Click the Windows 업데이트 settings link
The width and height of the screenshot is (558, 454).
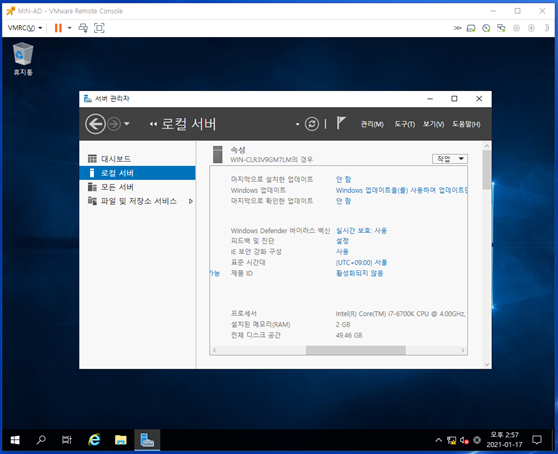[401, 190]
